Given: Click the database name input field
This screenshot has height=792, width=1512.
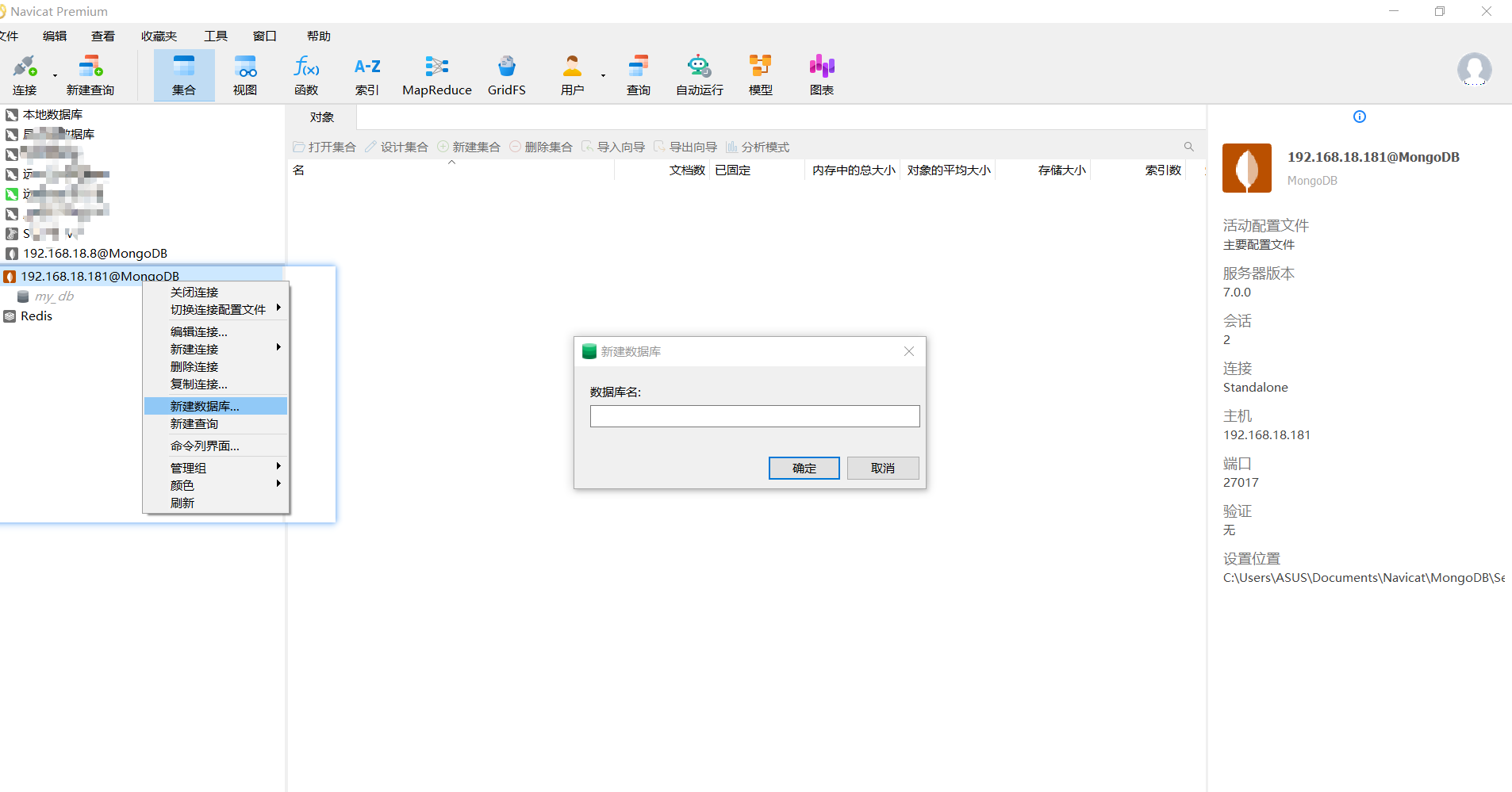Looking at the screenshot, I should click(x=754, y=416).
